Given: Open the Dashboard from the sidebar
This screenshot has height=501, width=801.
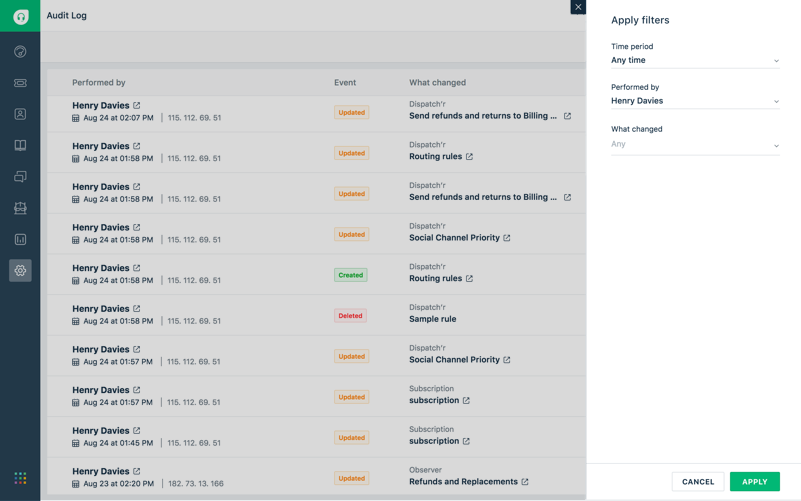Looking at the screenshot, I should click(20, 52).
